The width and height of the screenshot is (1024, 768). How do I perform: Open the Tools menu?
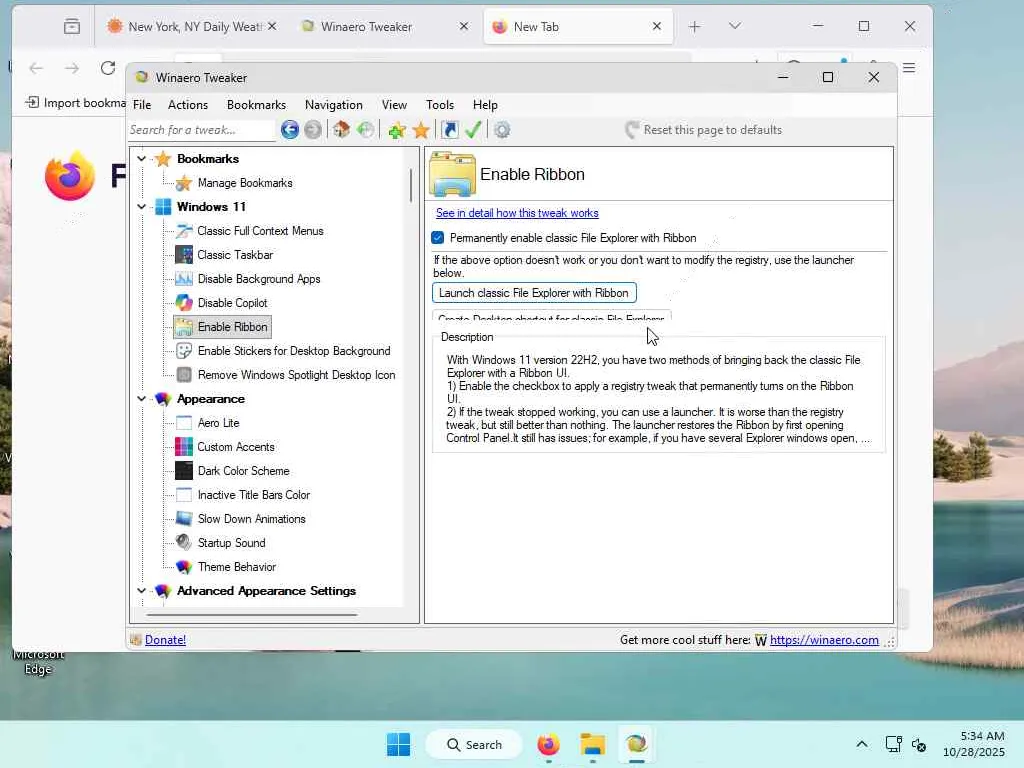tap(440, 105)
